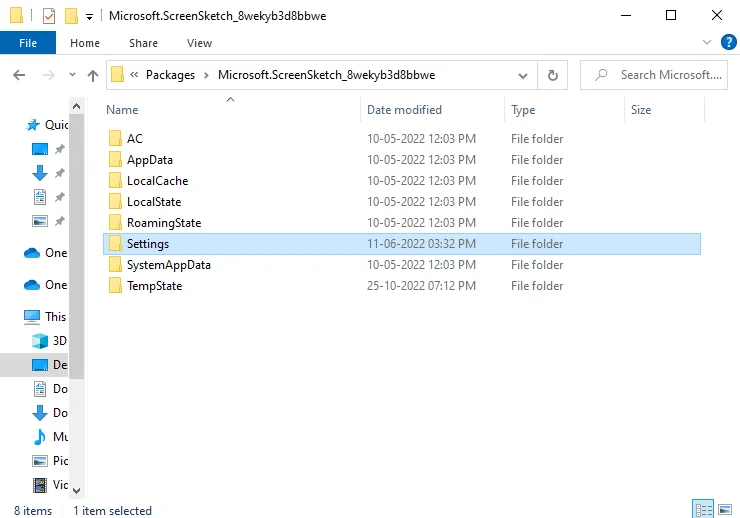Viewport: 740px width, 518px height.
Task: Open Quick access in navigation pane
Action: coord(47,125)
